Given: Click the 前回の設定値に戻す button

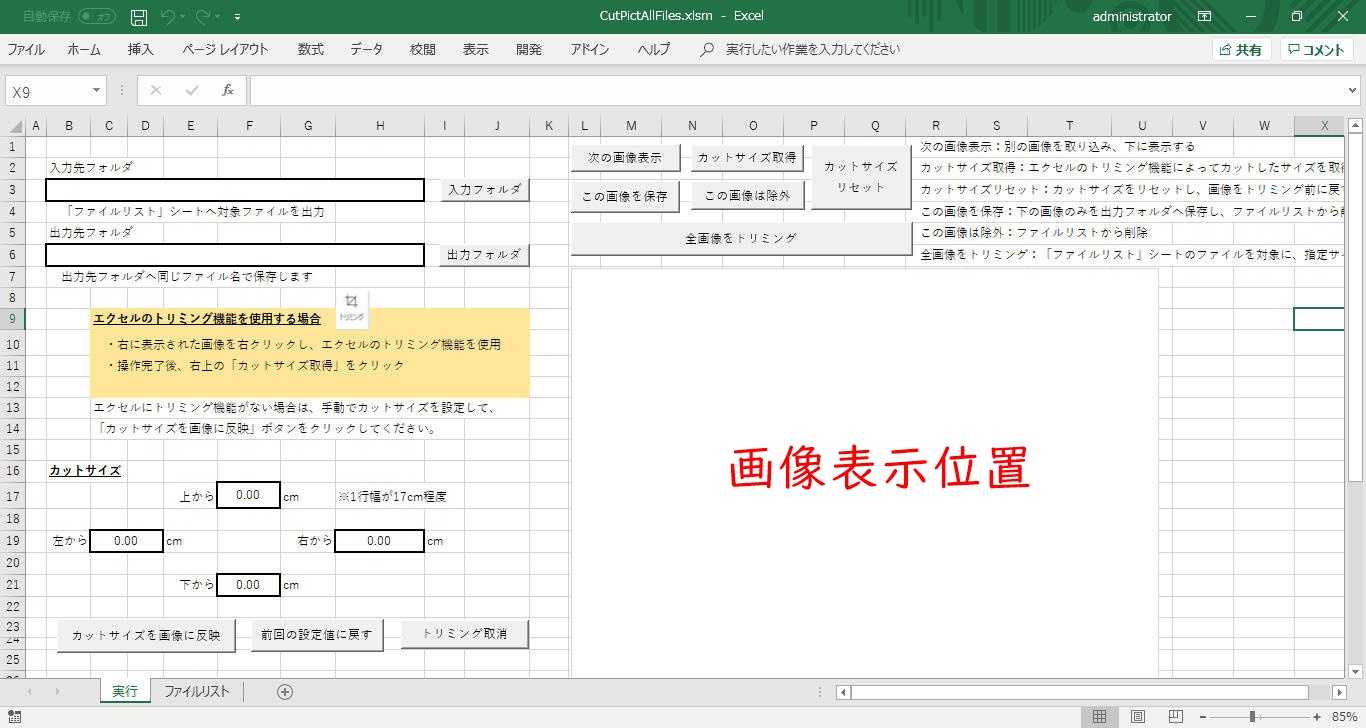Looking at the screenshot, I should (x=316, y=636).
